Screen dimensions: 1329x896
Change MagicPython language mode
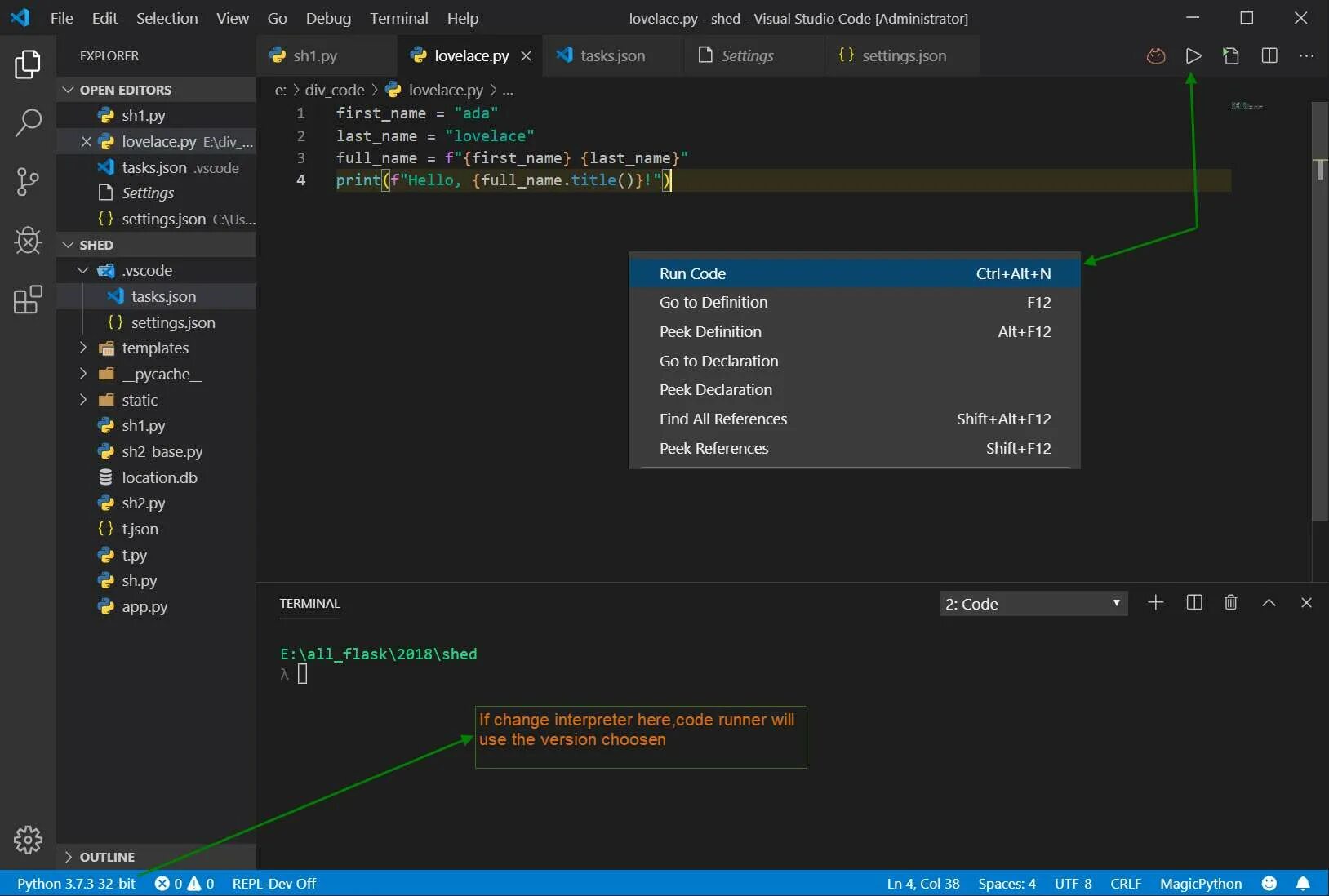[x=1201, y=883]
